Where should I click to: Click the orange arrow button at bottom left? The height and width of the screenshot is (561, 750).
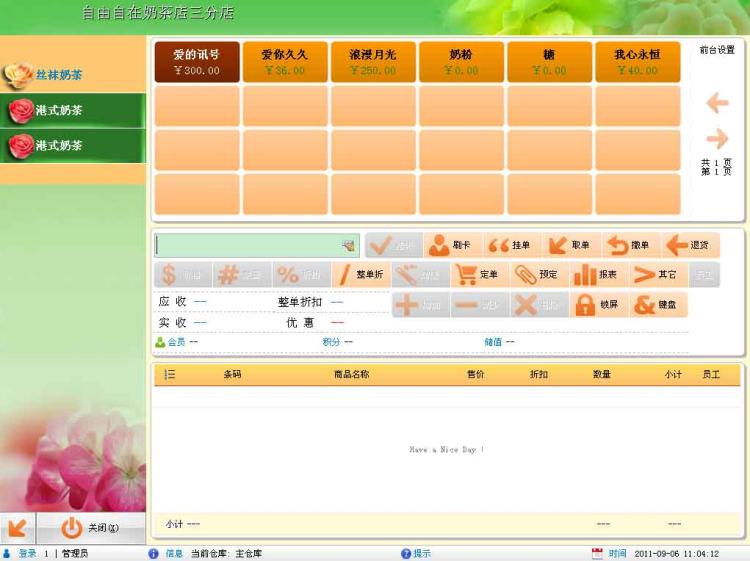[18, 528]
